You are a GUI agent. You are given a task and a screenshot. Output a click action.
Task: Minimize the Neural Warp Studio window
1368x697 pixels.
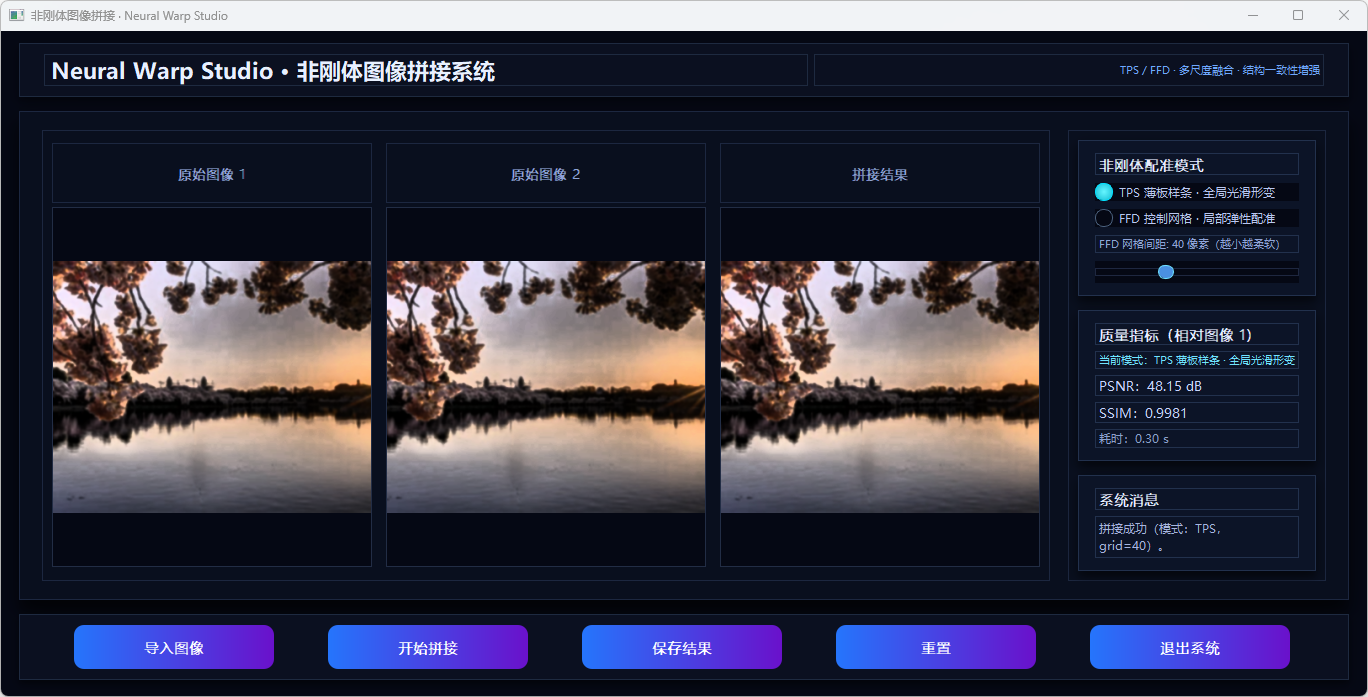(1253, 16)
